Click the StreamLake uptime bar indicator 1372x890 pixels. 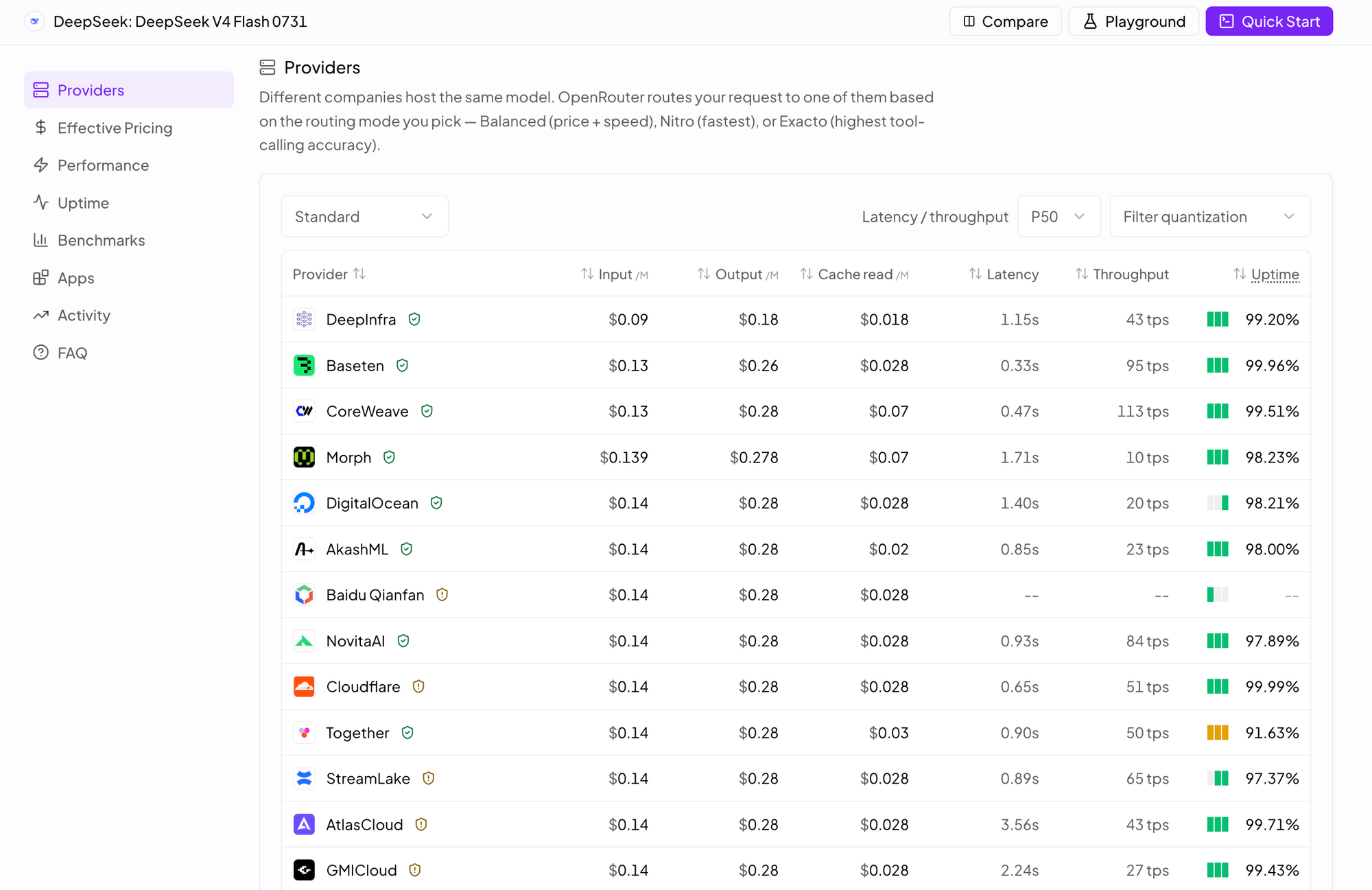coord(1218,778)
